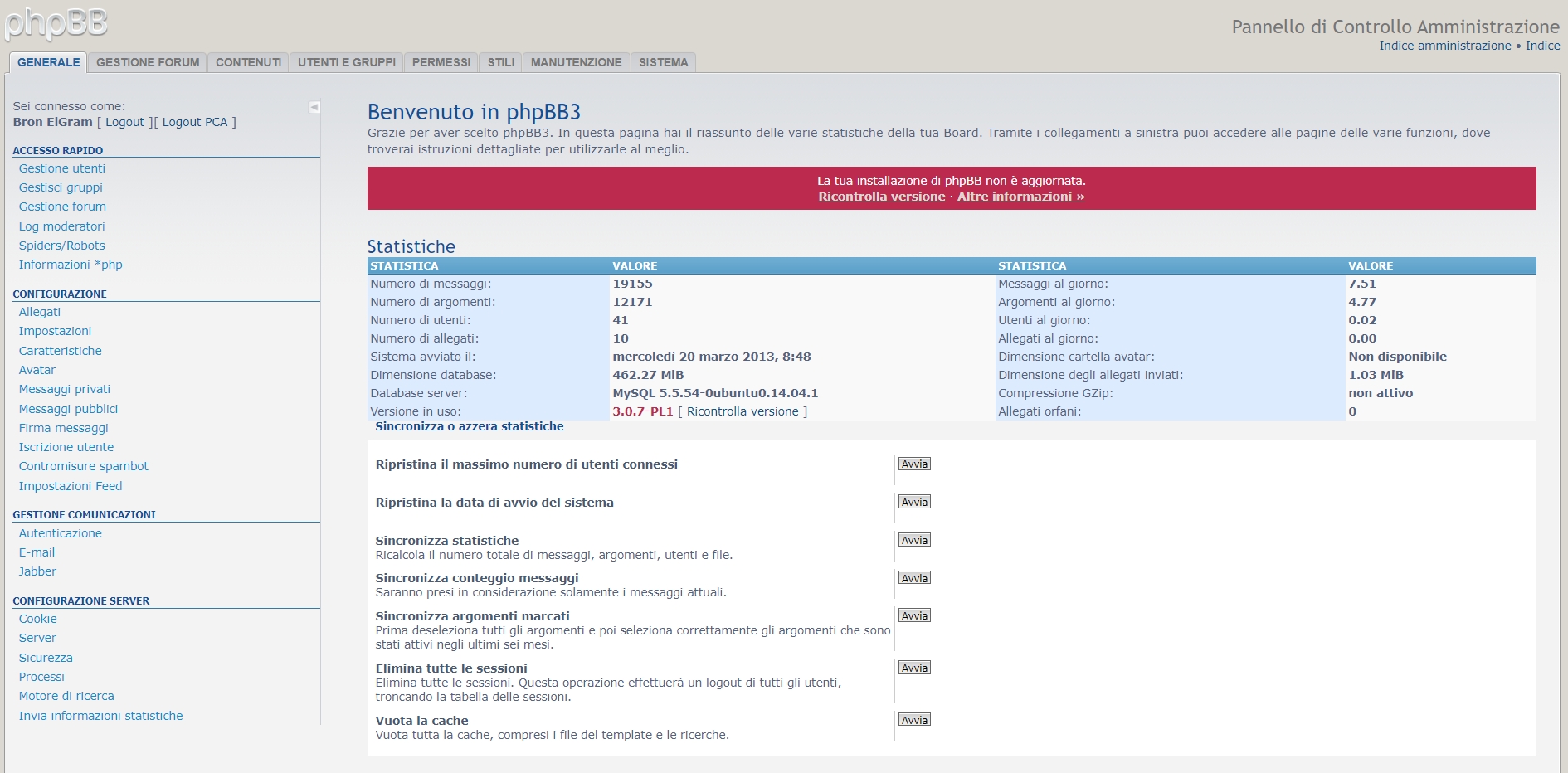
Task: Switch to MANUTENZIONE tab
Action: coord(577,62)
